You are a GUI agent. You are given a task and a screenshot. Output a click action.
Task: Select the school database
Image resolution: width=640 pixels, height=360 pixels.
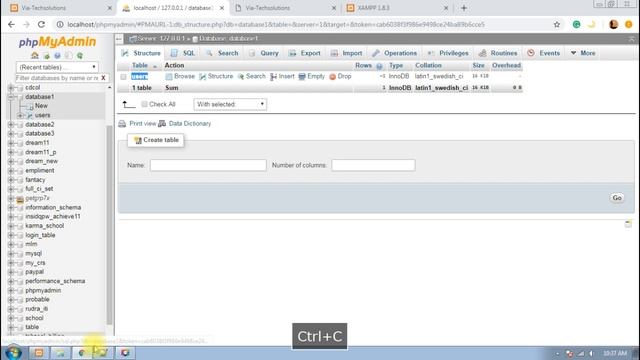click(34, 318)
